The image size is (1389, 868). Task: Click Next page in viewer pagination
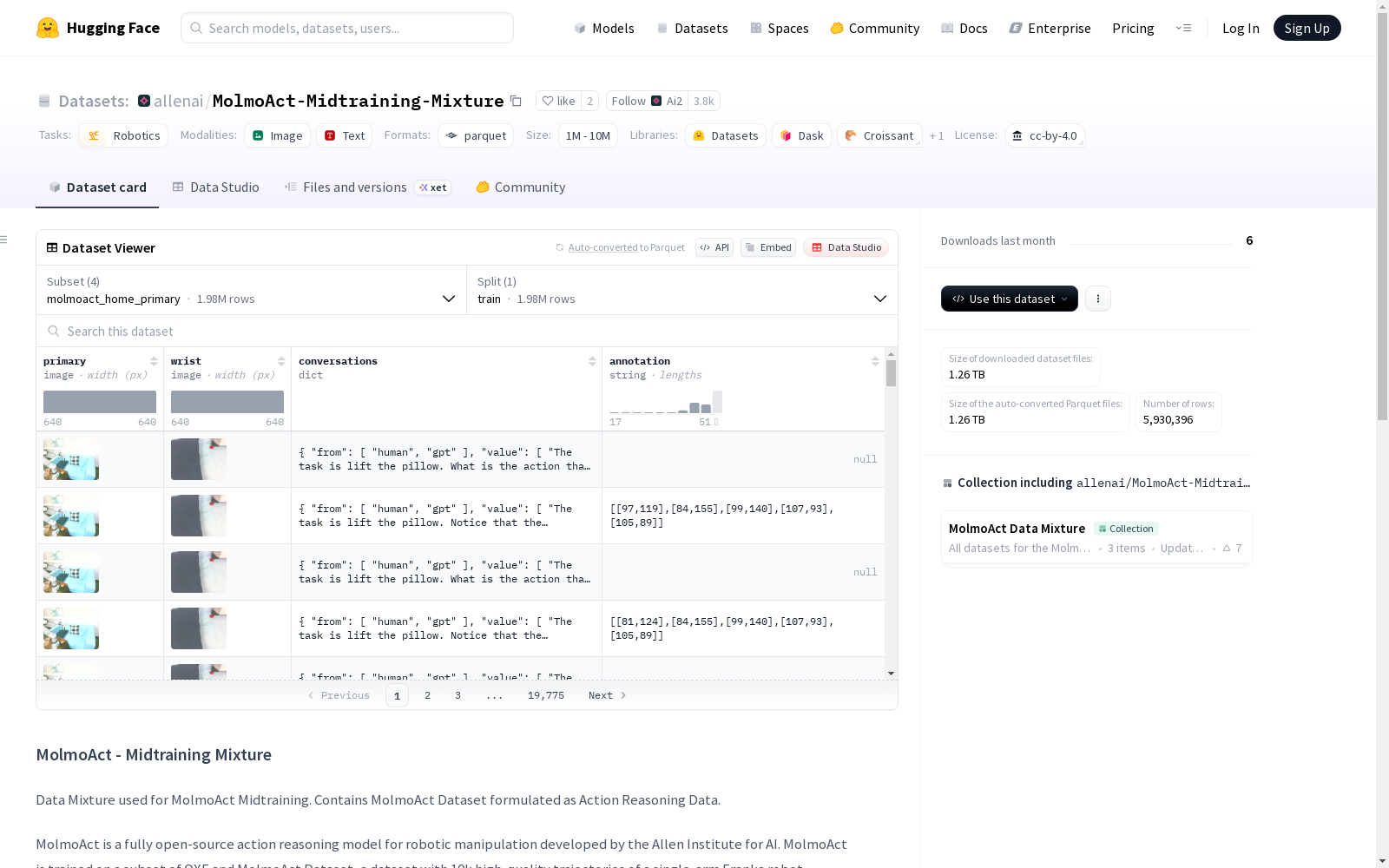point(607,695)
